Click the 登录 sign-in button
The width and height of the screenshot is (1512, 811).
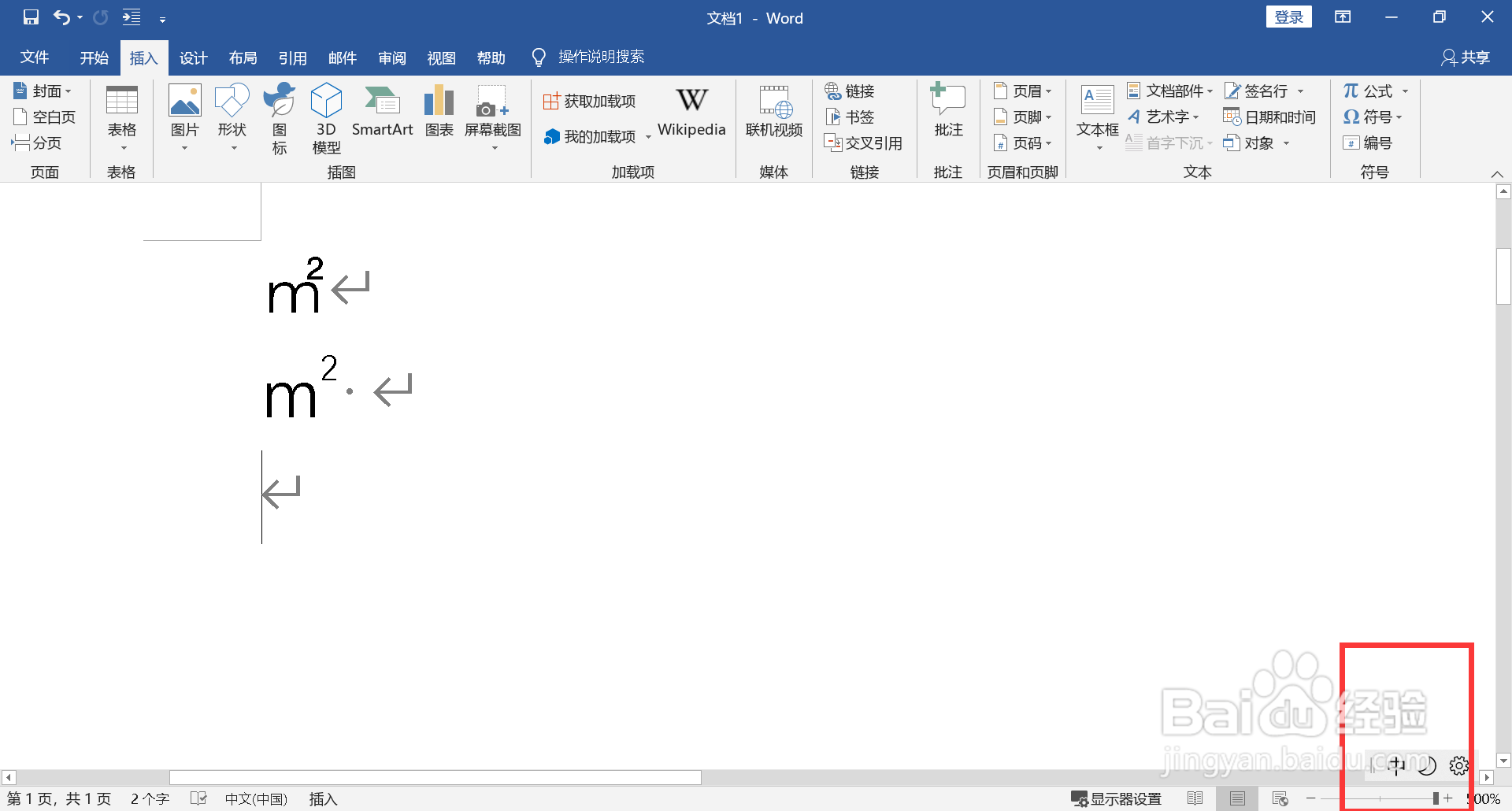coord(1289,16)
